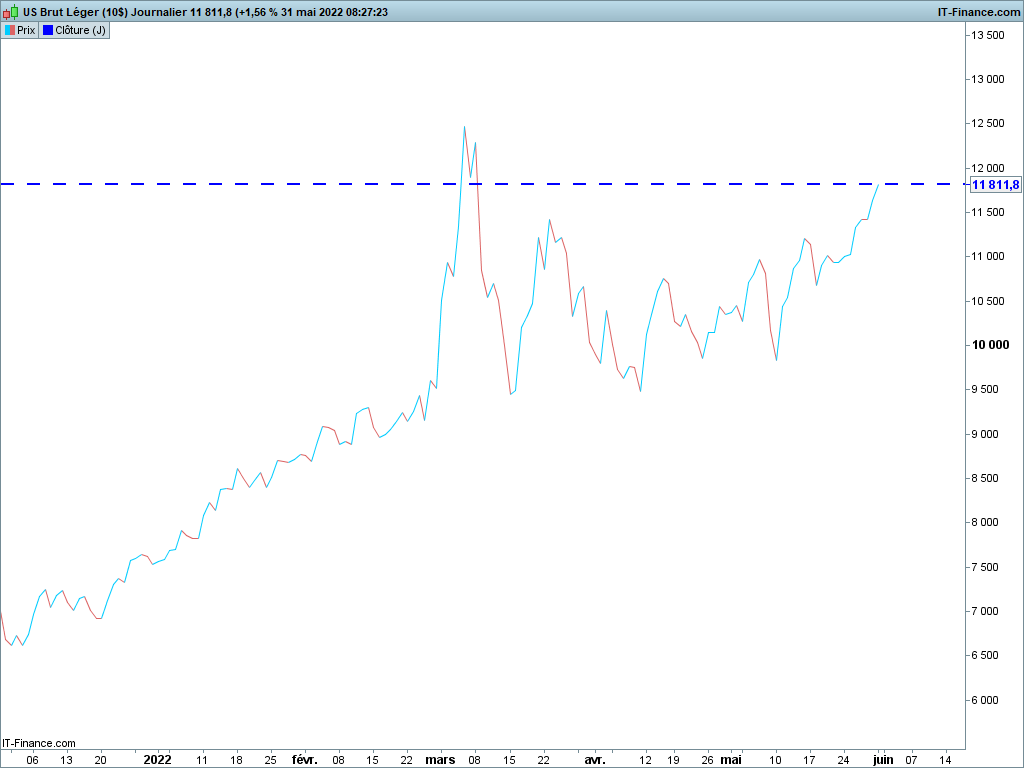This screenshot has height=768, width=1024.
Task: Click the timestamp 31 mai 2022 08:27:23
Action: [x=334, y=12]
